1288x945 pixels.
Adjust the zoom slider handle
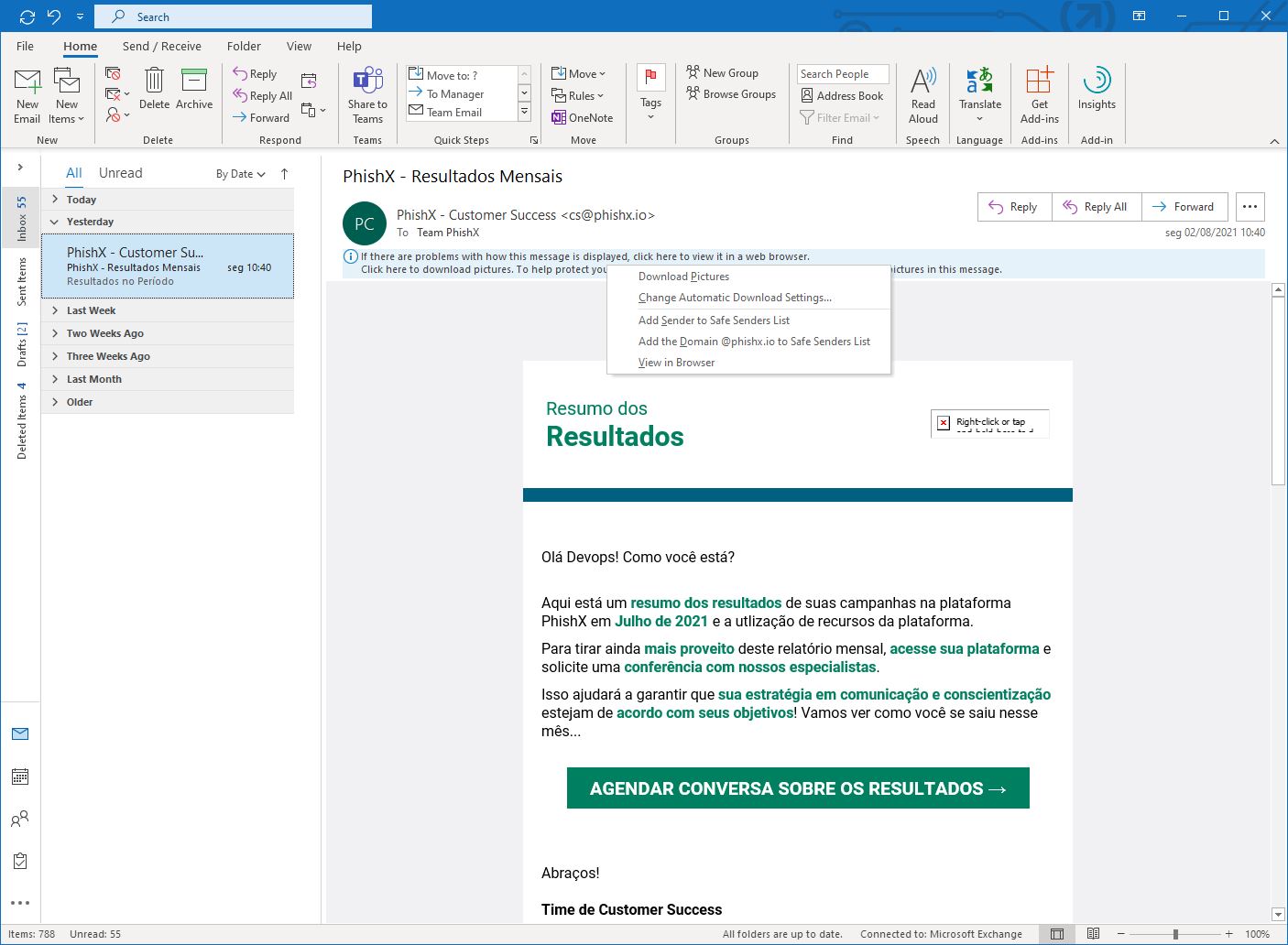[1175, 934]
